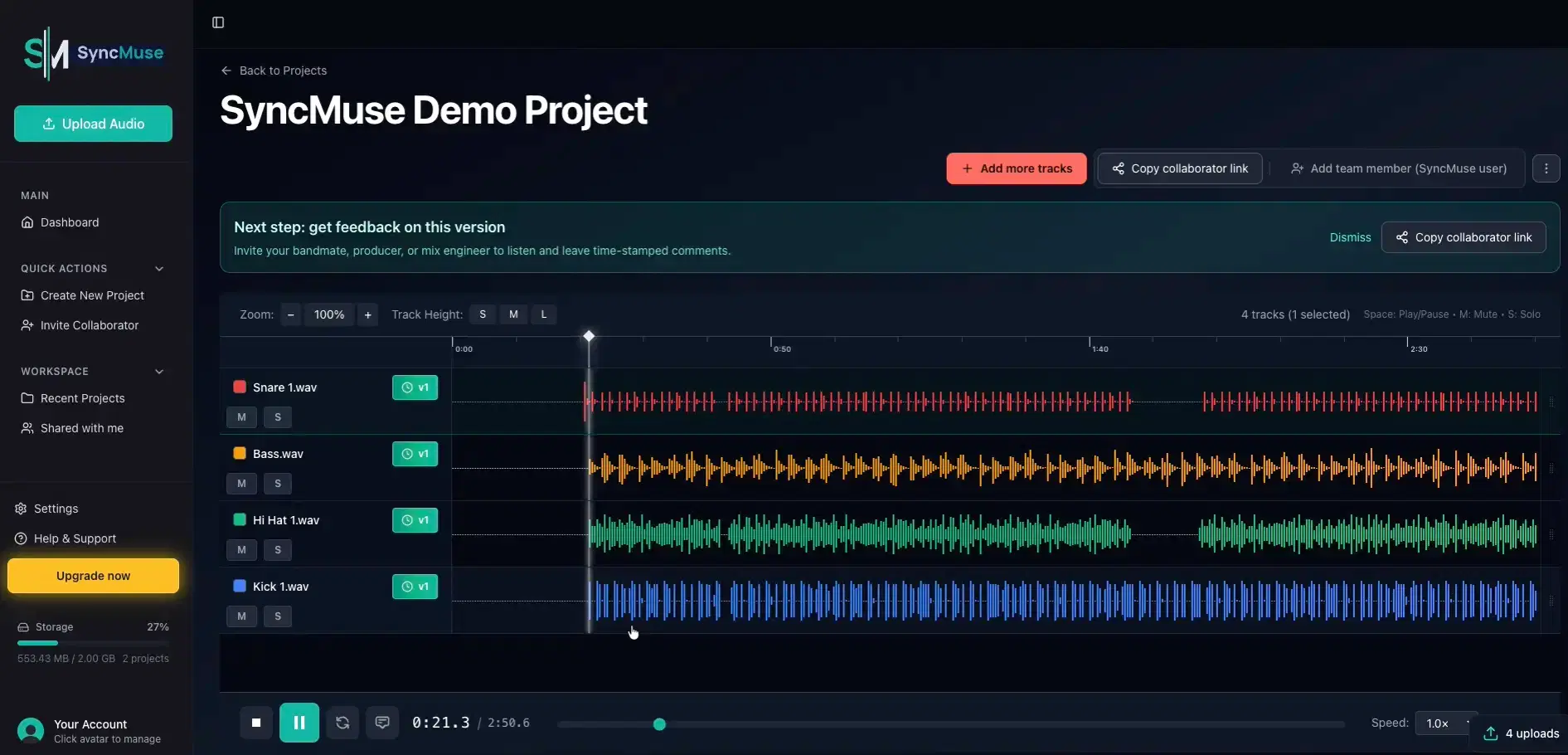1568x755 pixels.
Task: Click the Add more tracks button
Action: point(1016,168)
